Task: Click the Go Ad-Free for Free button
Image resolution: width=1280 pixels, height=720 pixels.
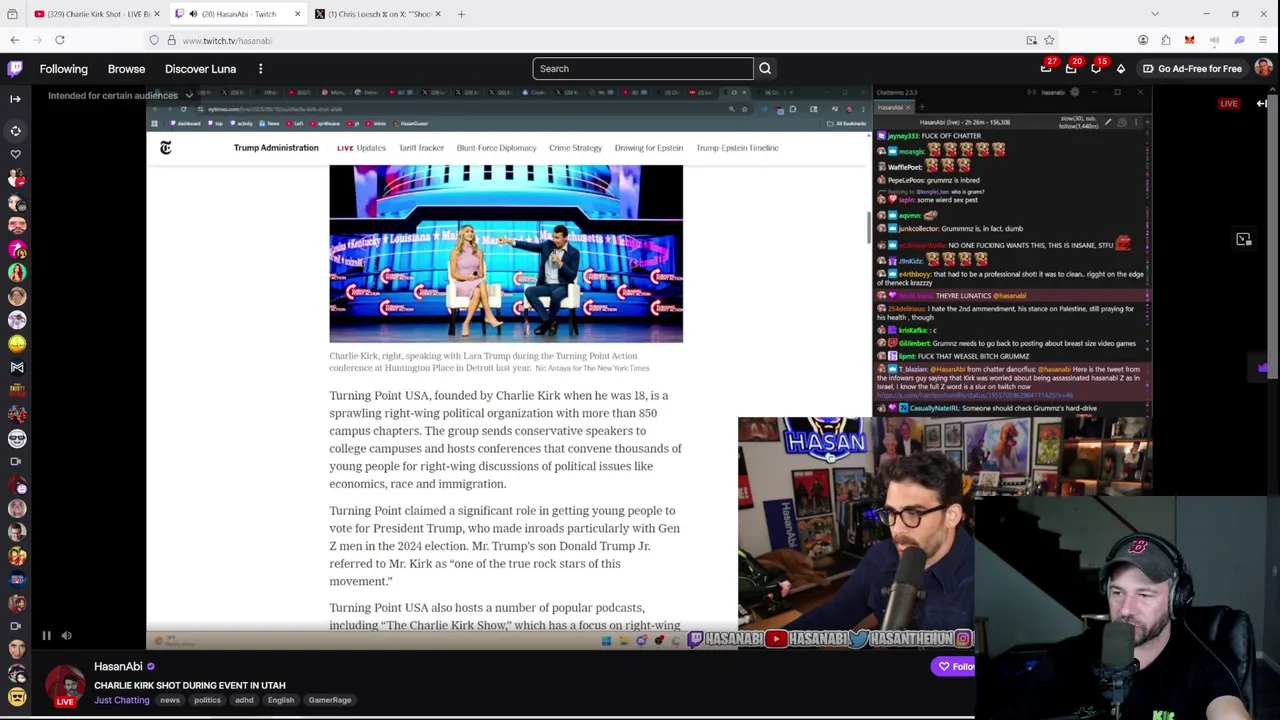Action: pos(1191,69)
